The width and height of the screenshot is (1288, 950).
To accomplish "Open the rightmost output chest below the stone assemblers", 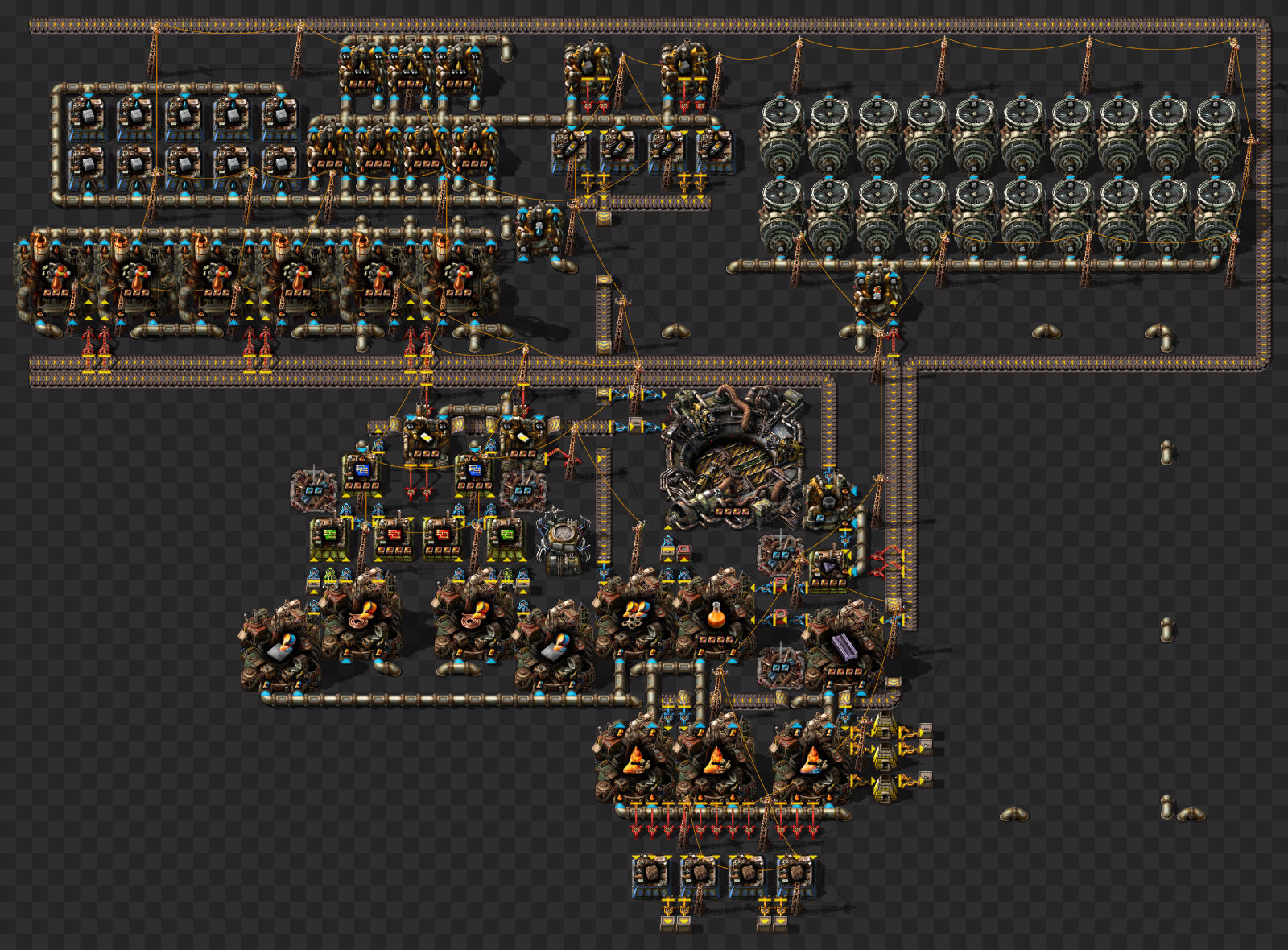I will click(x=781, y=924).
